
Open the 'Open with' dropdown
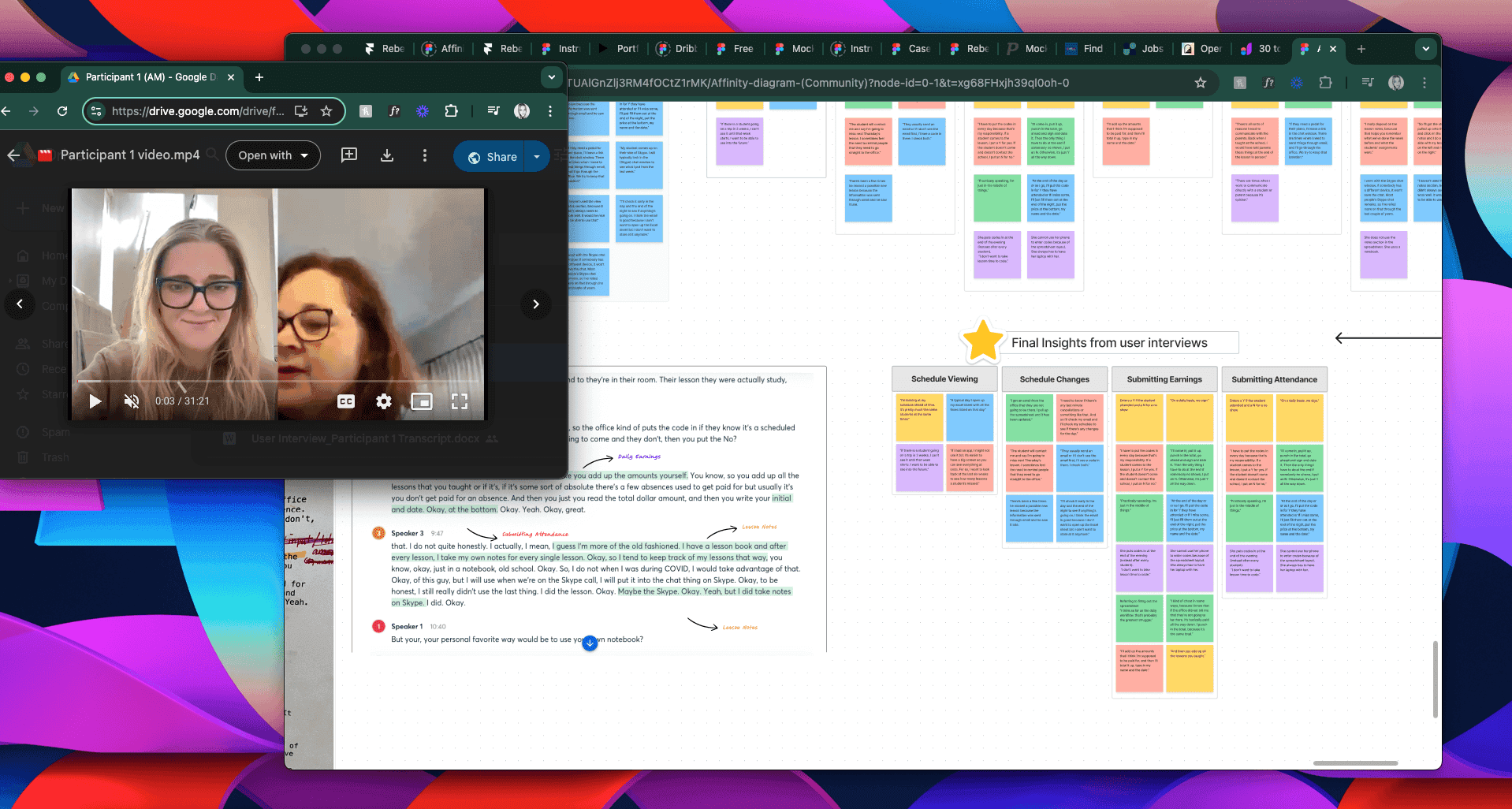273,155
